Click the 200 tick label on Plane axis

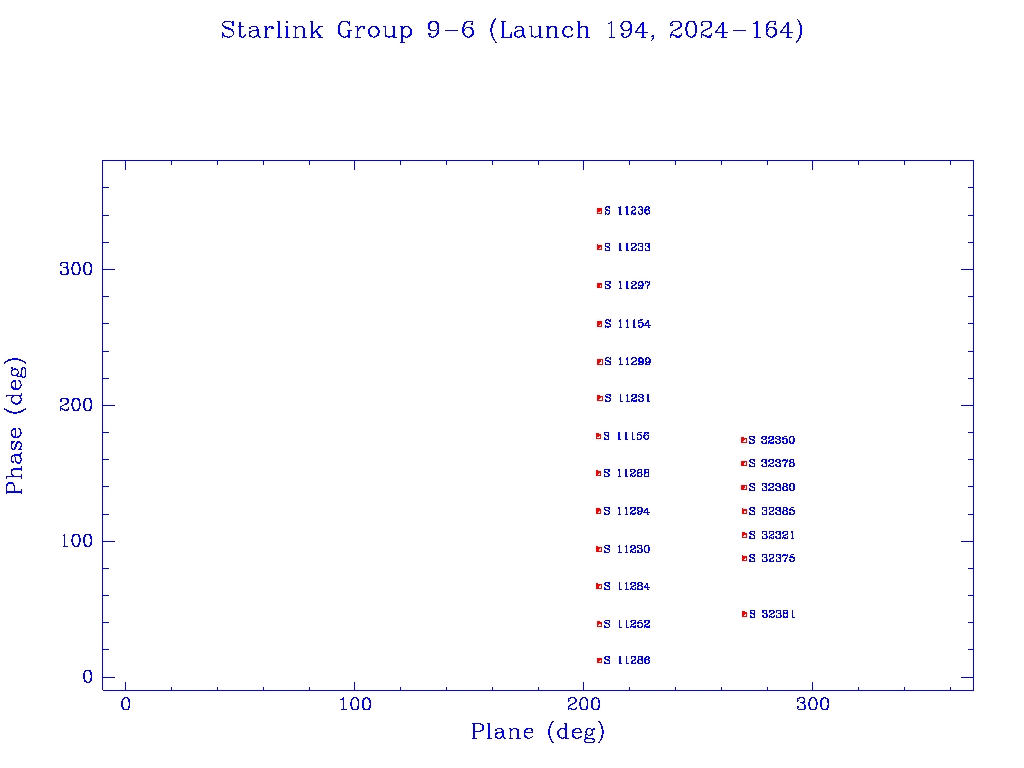[x=584, y=704]
